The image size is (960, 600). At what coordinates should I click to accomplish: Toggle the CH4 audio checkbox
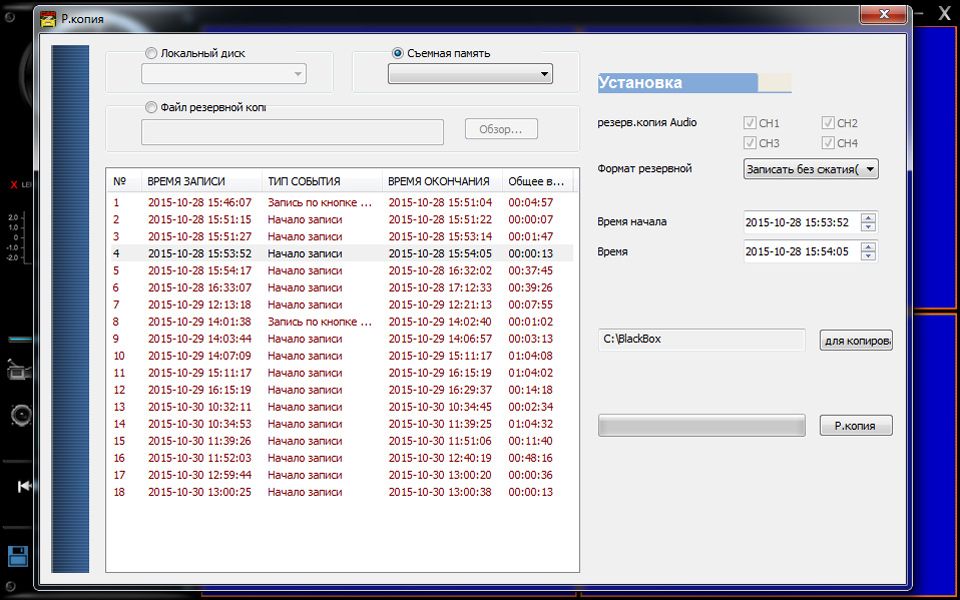[828, 143]
